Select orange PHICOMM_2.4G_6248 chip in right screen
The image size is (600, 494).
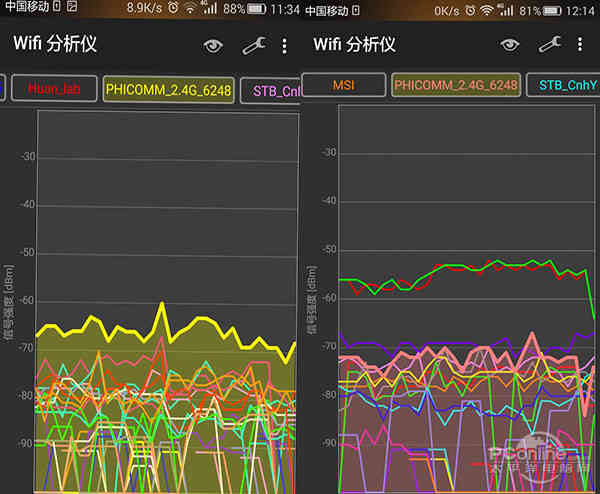[456, 85]
